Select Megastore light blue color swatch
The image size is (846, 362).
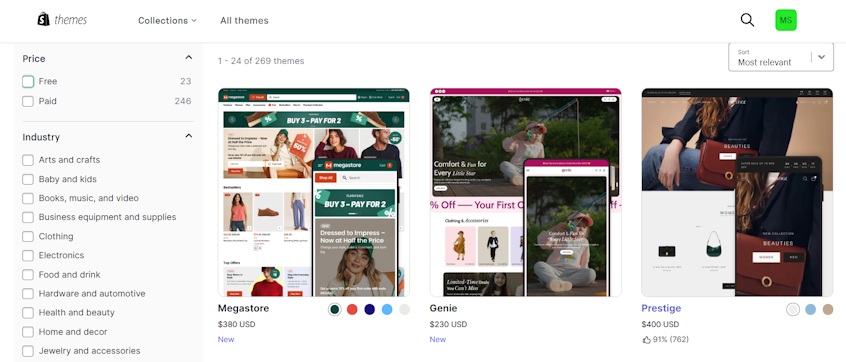(x=387, y=310)
